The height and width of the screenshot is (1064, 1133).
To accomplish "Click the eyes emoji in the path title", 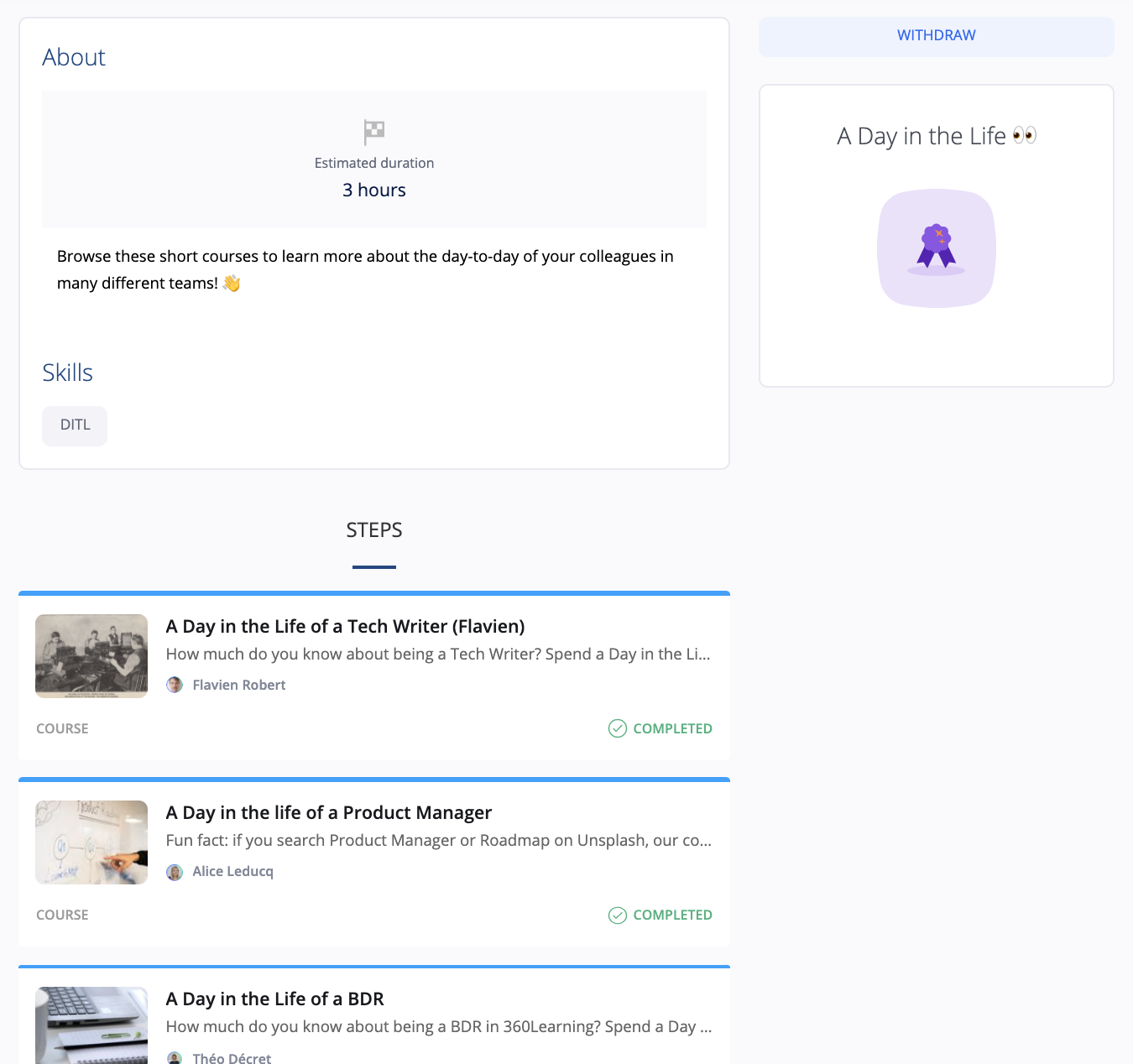I will coord(1025,135).
